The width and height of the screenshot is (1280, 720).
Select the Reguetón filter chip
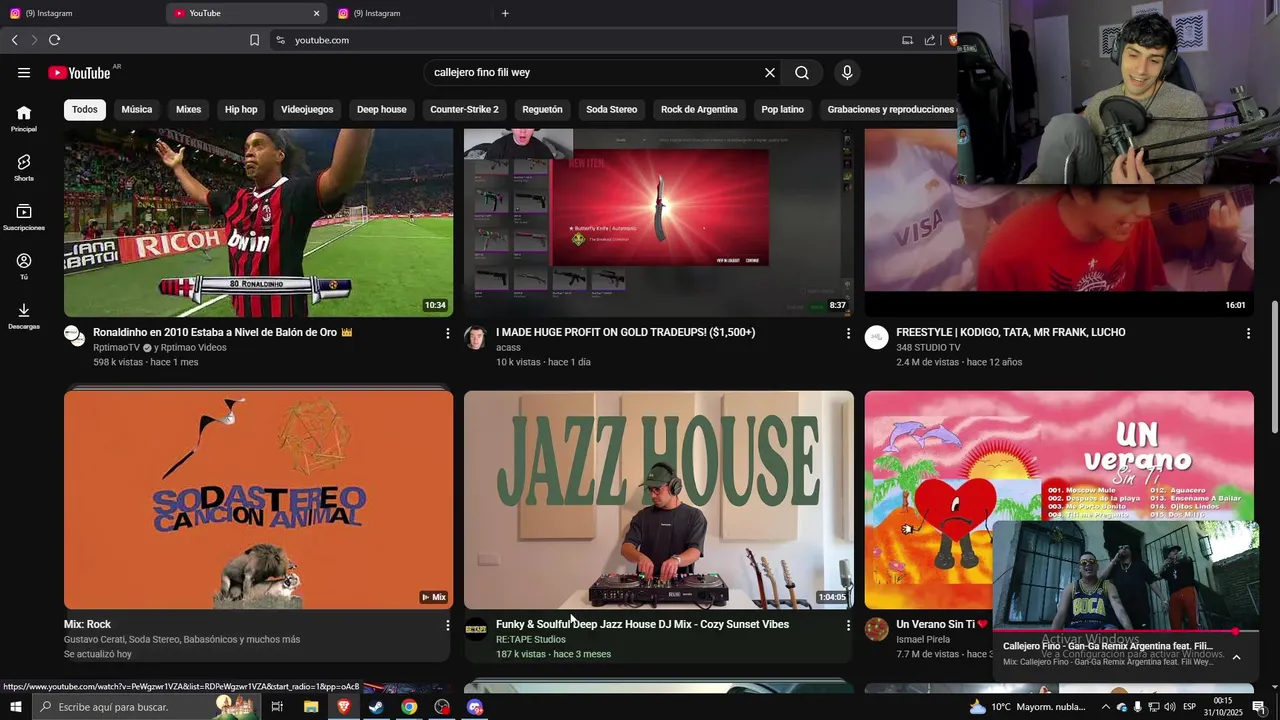(x=542, y=109)
